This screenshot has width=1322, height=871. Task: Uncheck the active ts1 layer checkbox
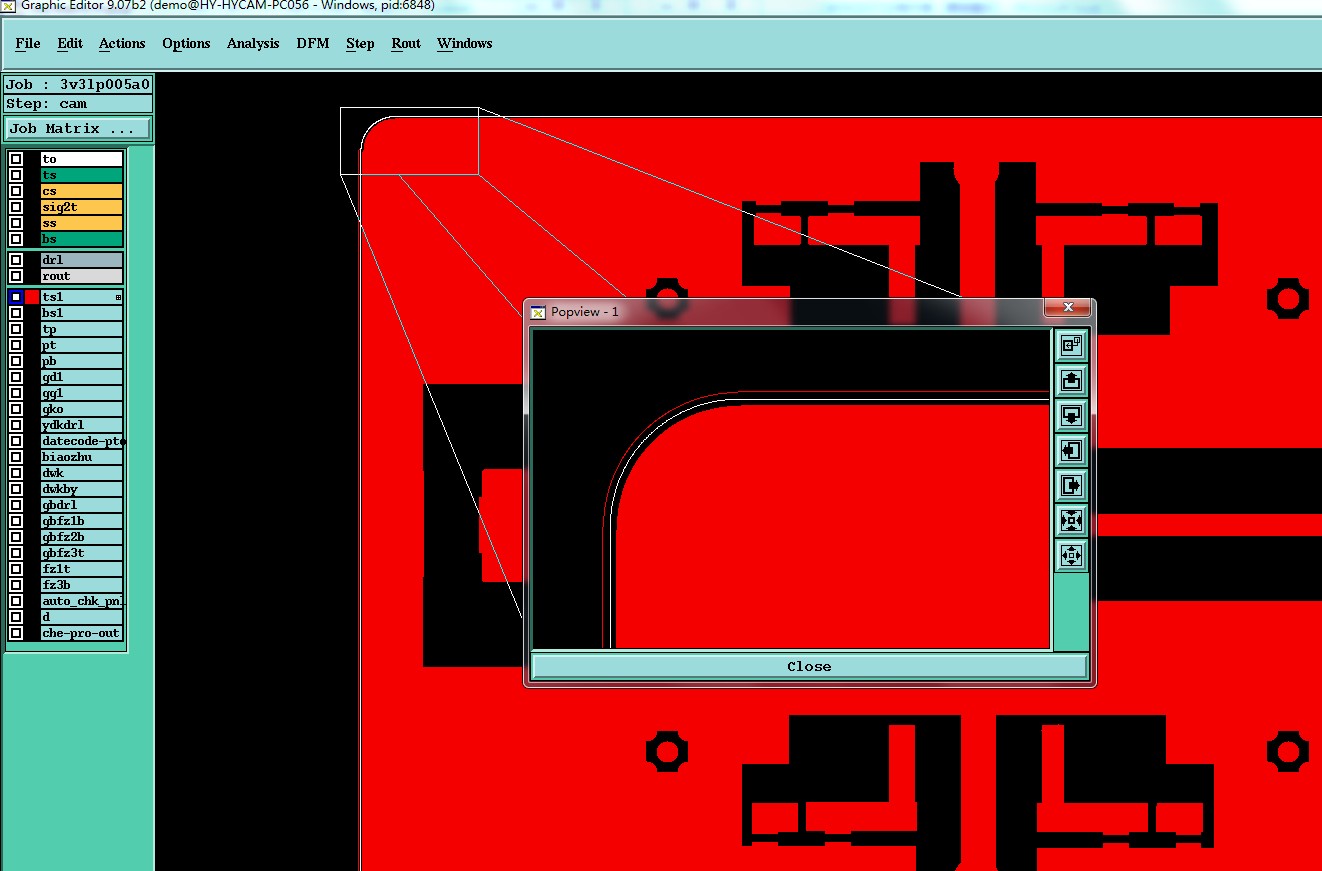[16, 297]
